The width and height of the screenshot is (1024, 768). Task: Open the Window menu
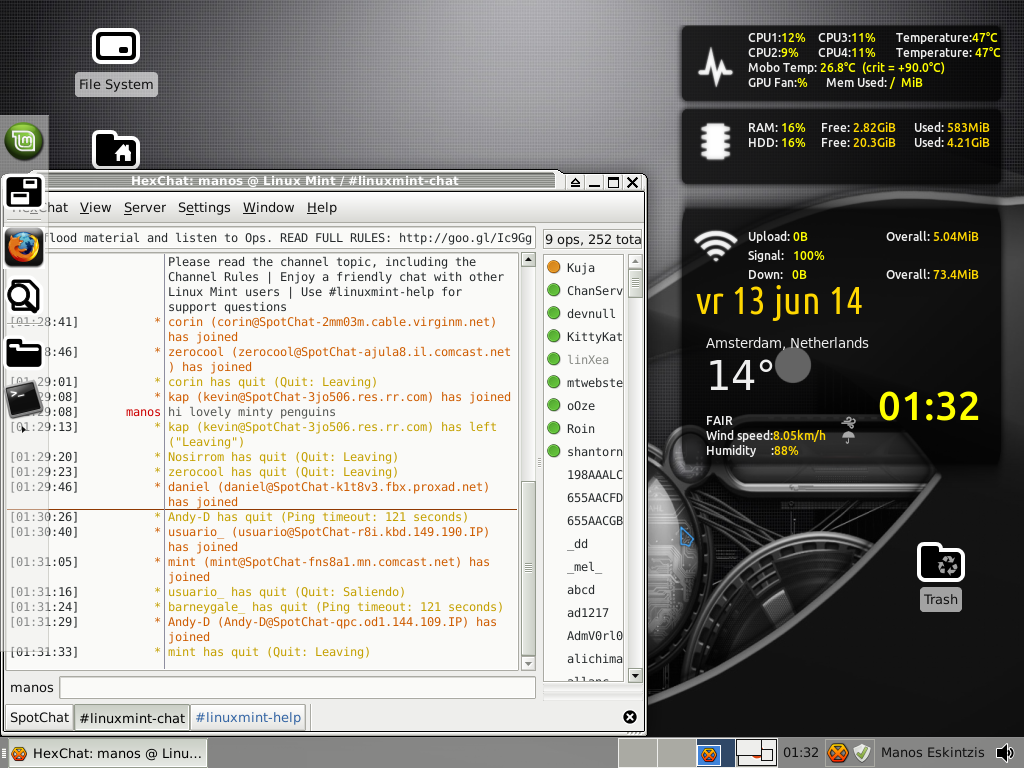tap(268, 207)
